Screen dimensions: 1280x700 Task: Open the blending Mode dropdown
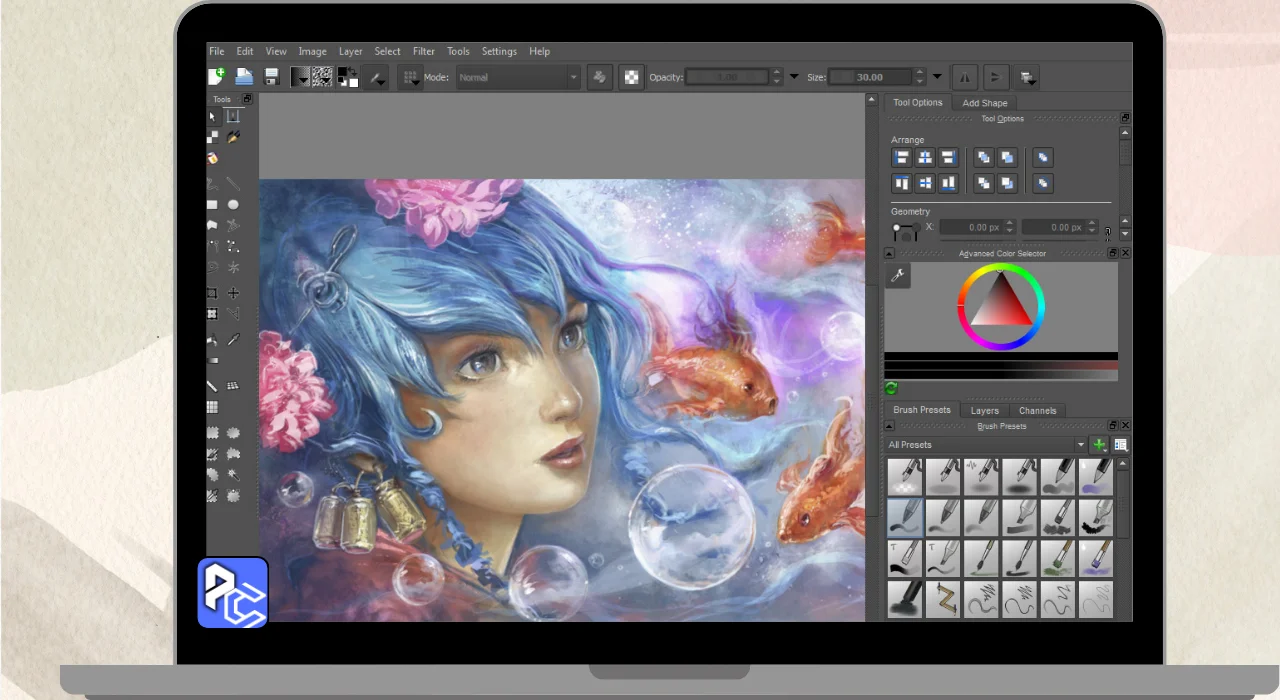pyautogui.click(x=518, y=77)
